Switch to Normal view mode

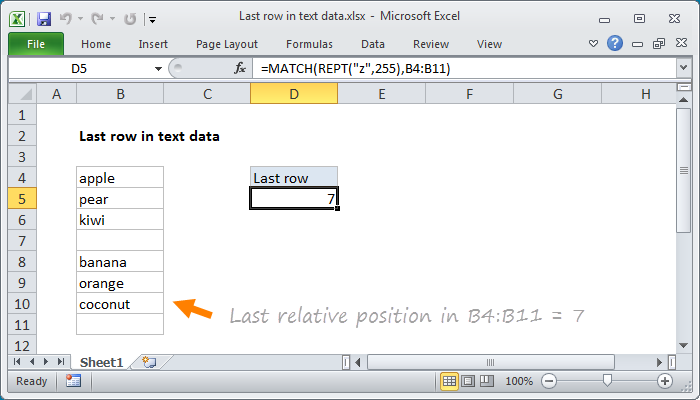pyautogui.click(x=449, y=381)
